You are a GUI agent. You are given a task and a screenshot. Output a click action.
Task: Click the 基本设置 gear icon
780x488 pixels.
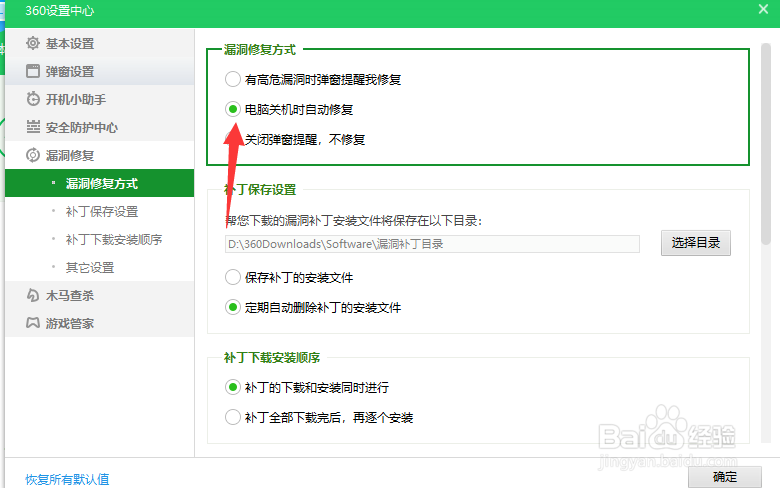(x=33, y=43)
